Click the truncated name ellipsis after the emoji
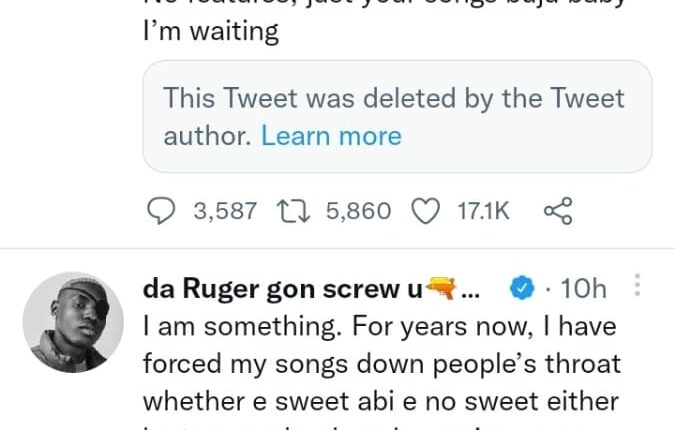675x430 pixels. [x=474, y=289]
